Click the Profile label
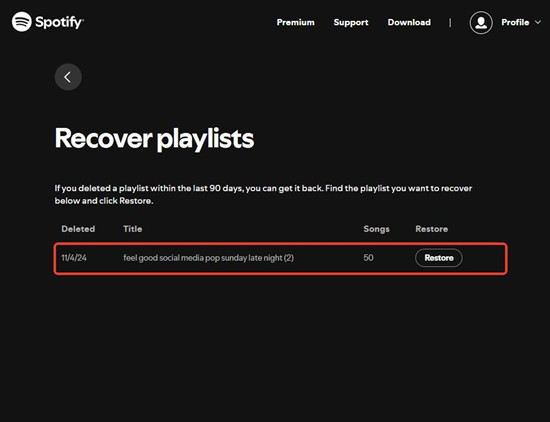The width and height of the screenshot is (550, 422). click(515, 22)
